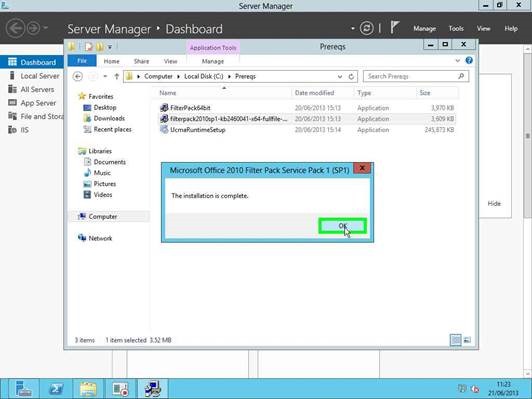Click the Server Manager back arrow
The height and width of the screenshot is (399, 532).
[15, 28]
